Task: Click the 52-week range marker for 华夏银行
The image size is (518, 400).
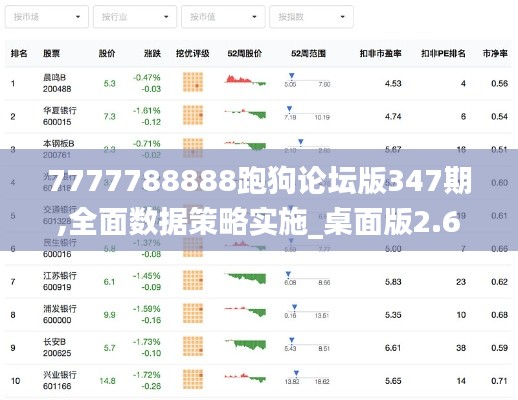Action: coord(289,109)
